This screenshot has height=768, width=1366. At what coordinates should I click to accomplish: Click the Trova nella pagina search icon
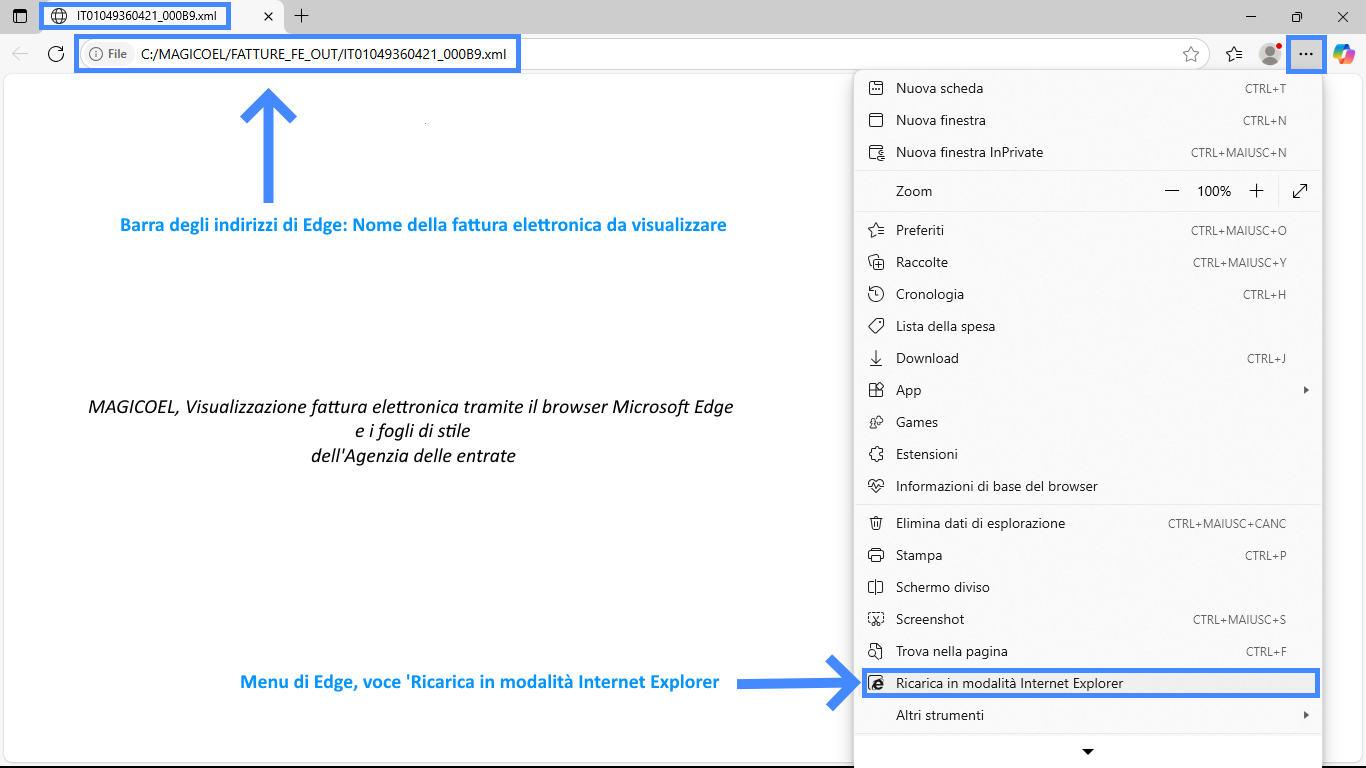coord(876,651)
